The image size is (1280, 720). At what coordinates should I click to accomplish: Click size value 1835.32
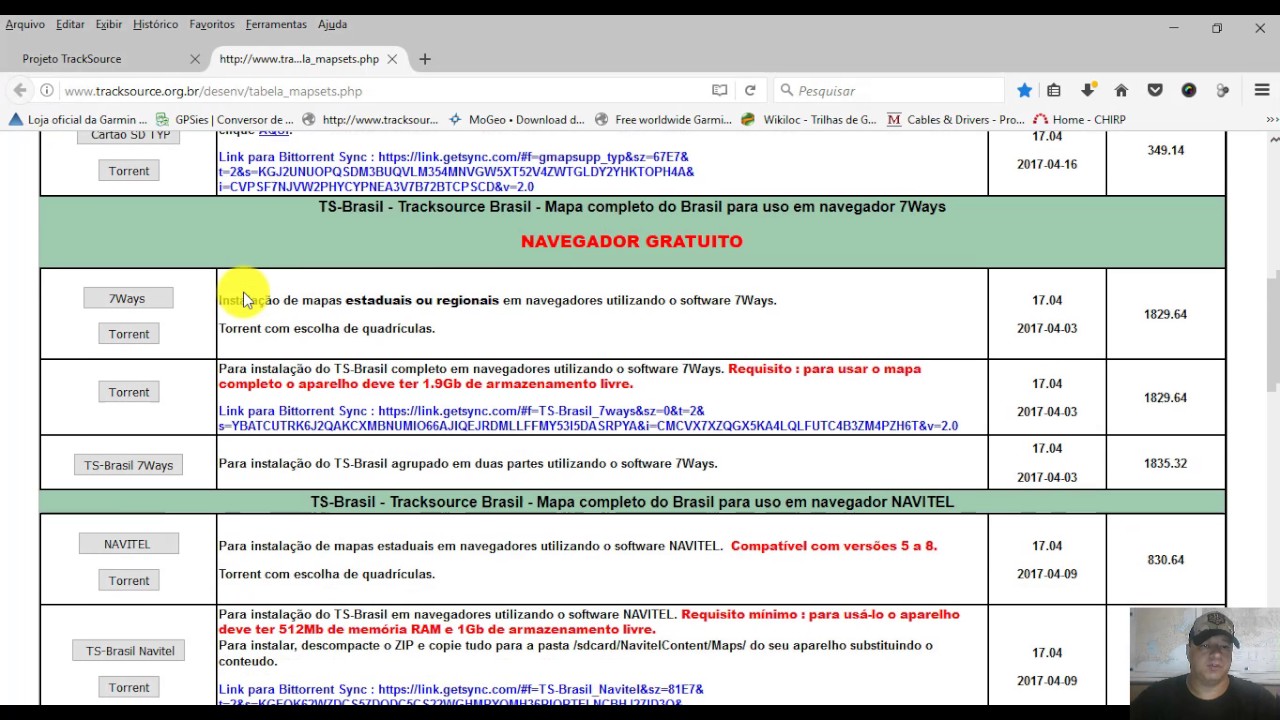pos(1165,463)
